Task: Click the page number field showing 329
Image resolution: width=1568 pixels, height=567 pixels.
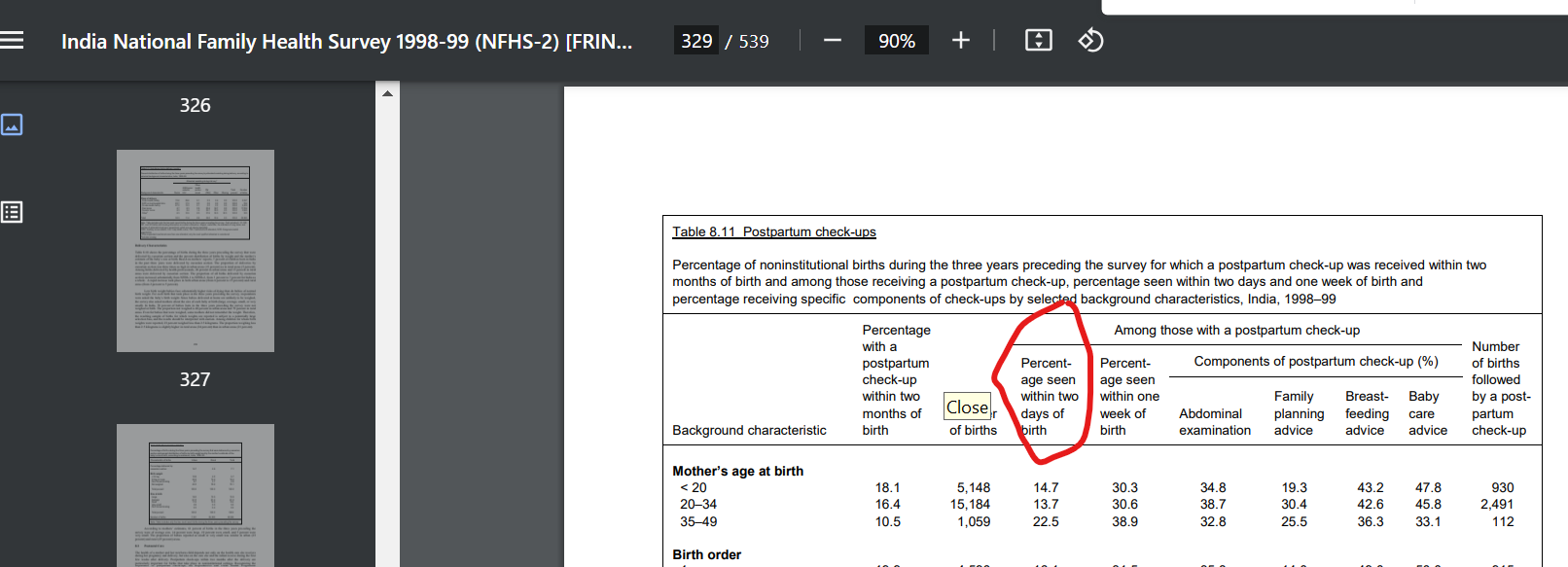Action: pyautogui.click(x=696, y=41)
